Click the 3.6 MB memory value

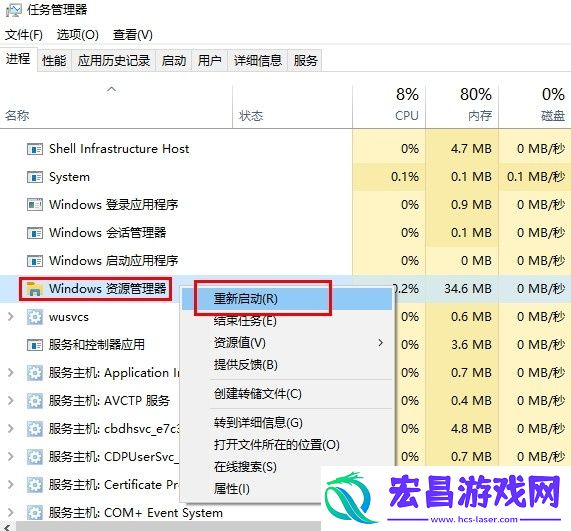[471, 345]
